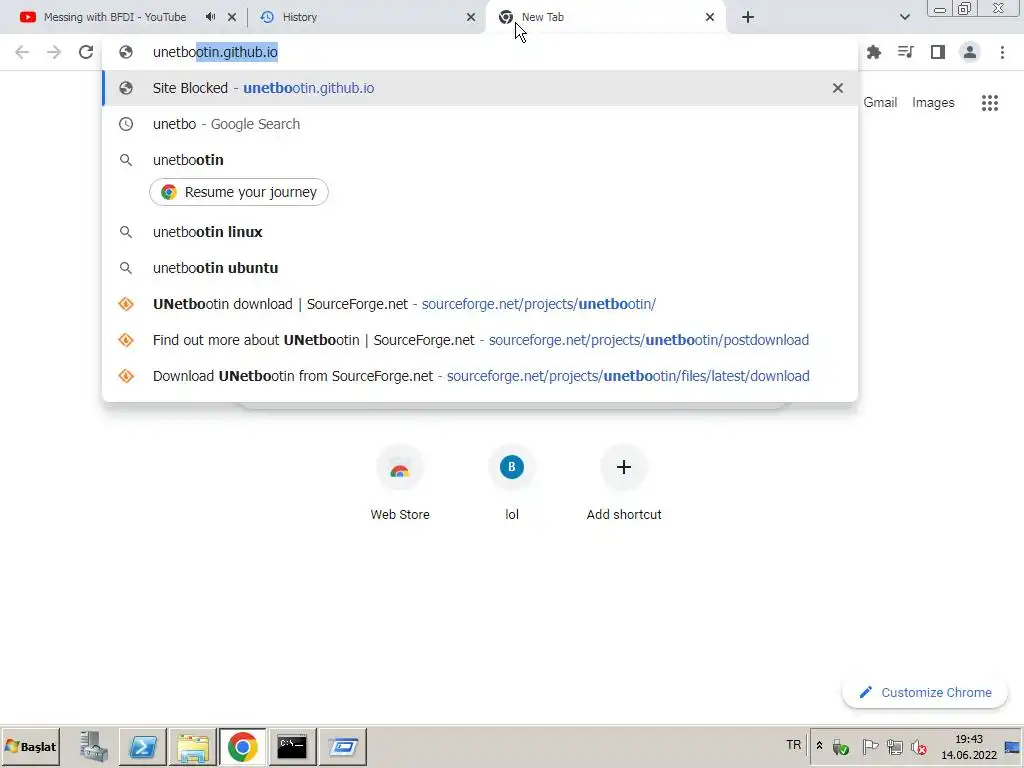Viewport: 1024px width, 768px height.
Task: Switch to Messing with BFDI YouTube tab
Action: point(114,17)
